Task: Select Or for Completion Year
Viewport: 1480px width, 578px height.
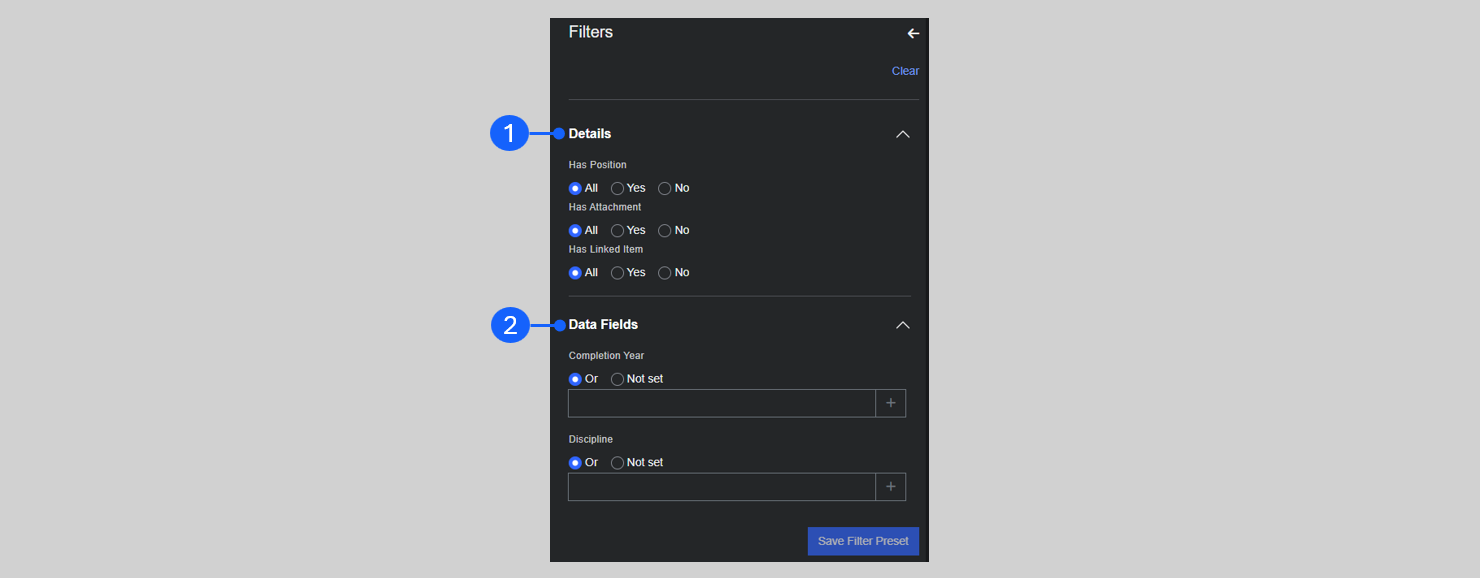Action: click(x=575, y=379)
